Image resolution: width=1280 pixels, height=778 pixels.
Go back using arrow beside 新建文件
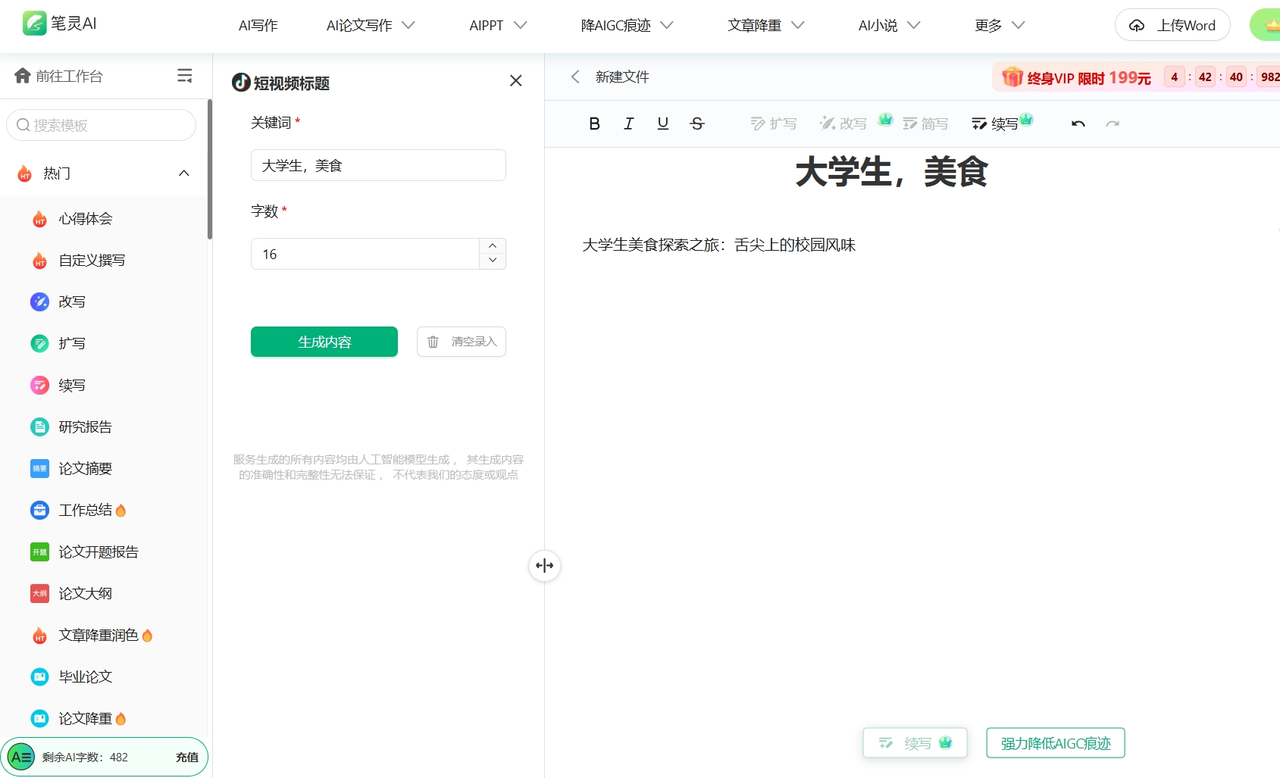575,77
